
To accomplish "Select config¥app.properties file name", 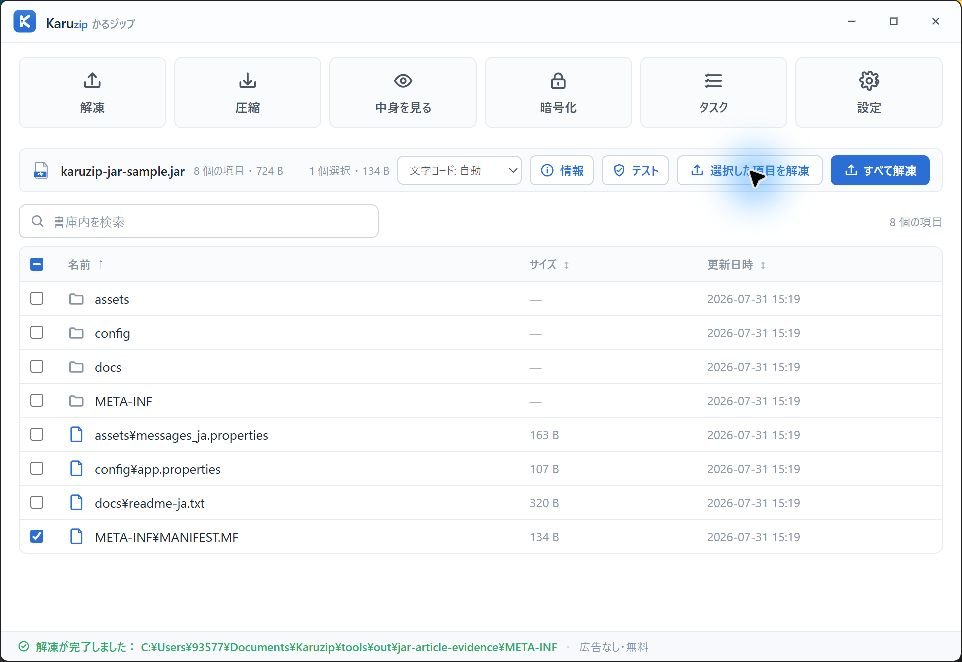I will tap(158, 469).
